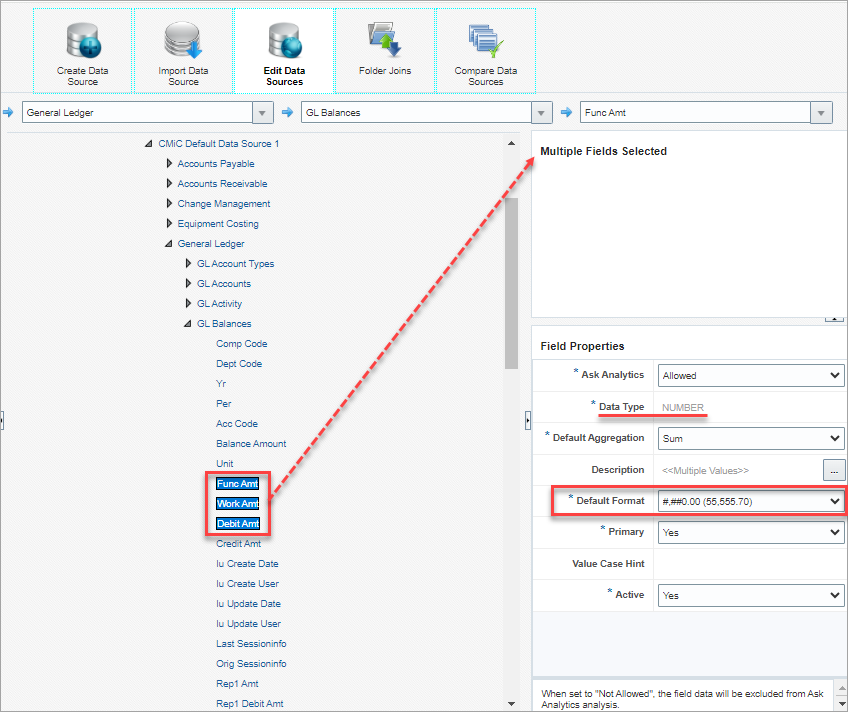The height and width of the screenshot is (712, 848).
Task: Click the help text scroll down arrow
Action: 842,704
